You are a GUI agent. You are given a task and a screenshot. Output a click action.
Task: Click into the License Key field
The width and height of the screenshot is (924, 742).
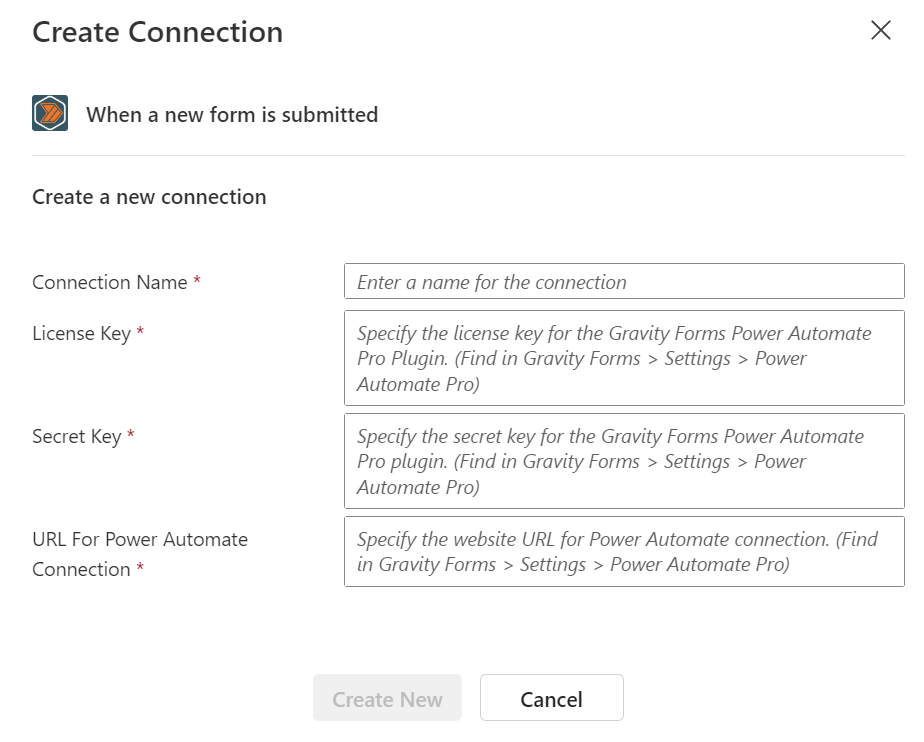pyautogui.click(x=624, y=358)
